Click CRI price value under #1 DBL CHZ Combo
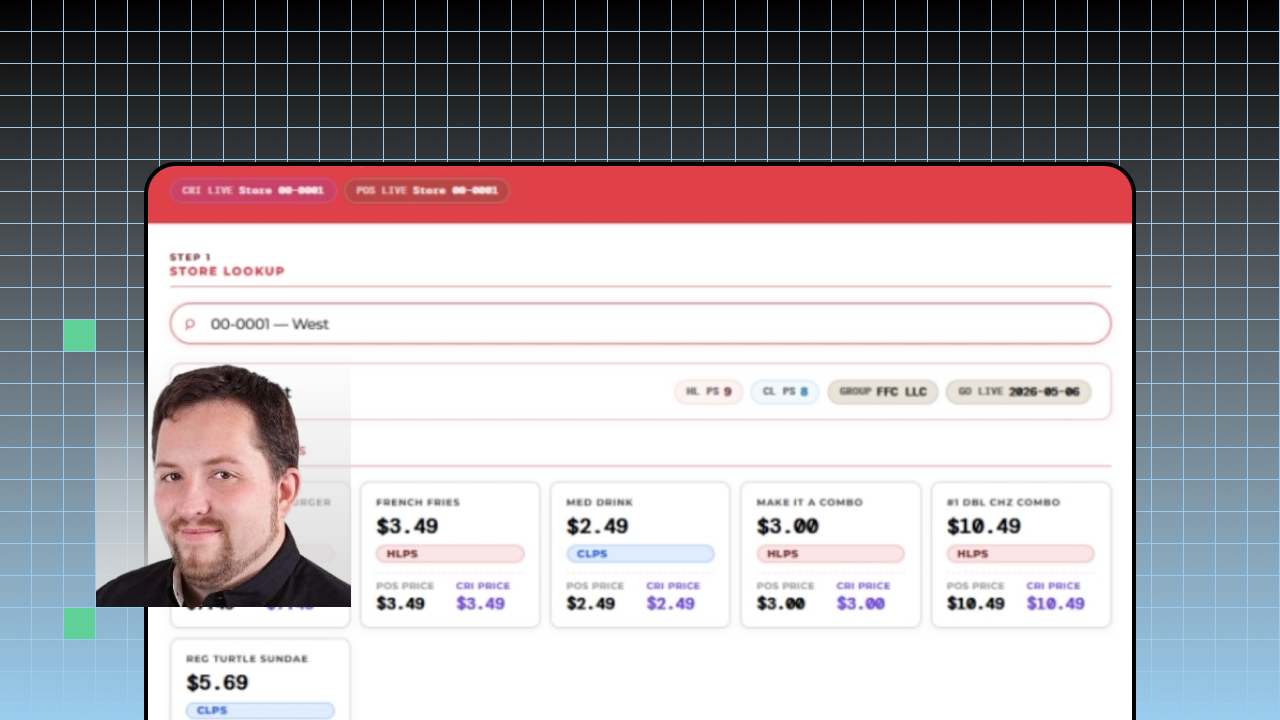Screen dimensions: 1280x720 1055,604
